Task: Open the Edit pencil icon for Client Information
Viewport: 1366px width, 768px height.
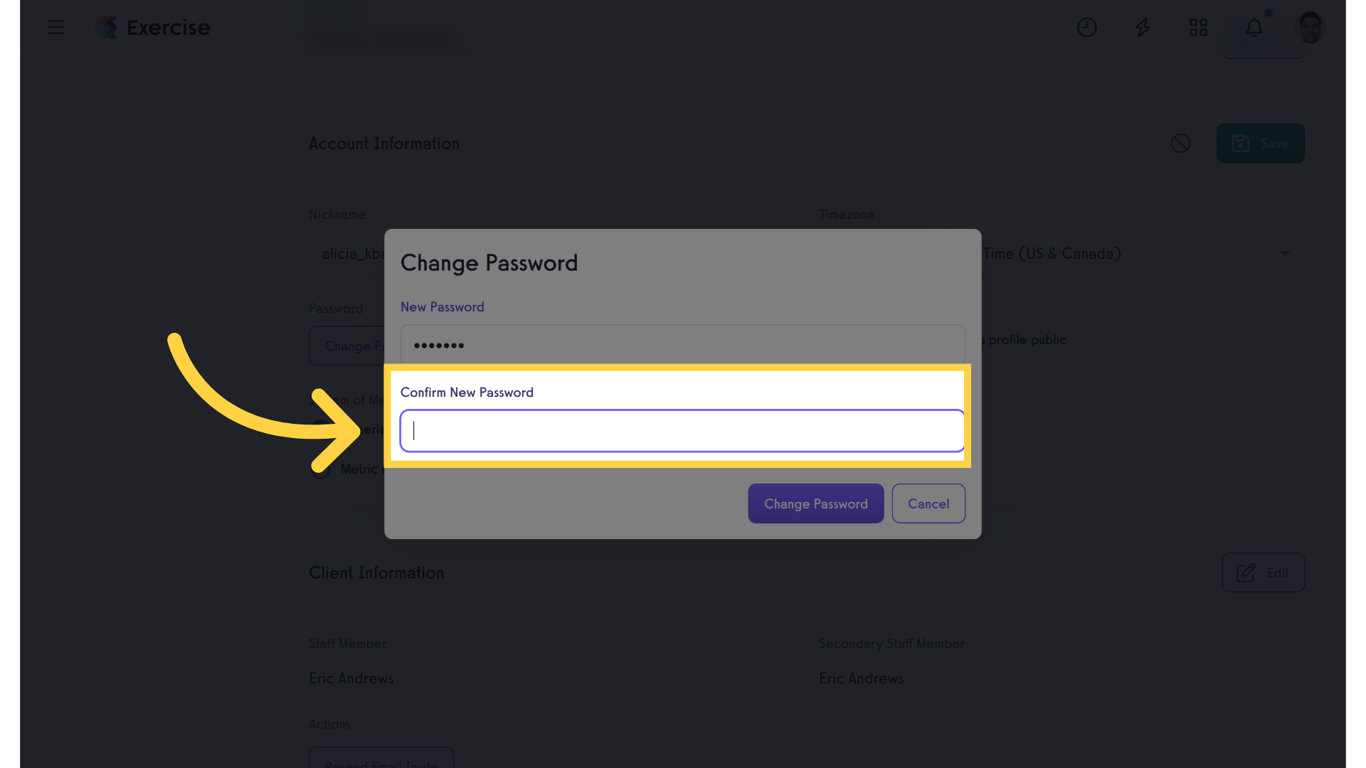Action: tap(1262, 572)
